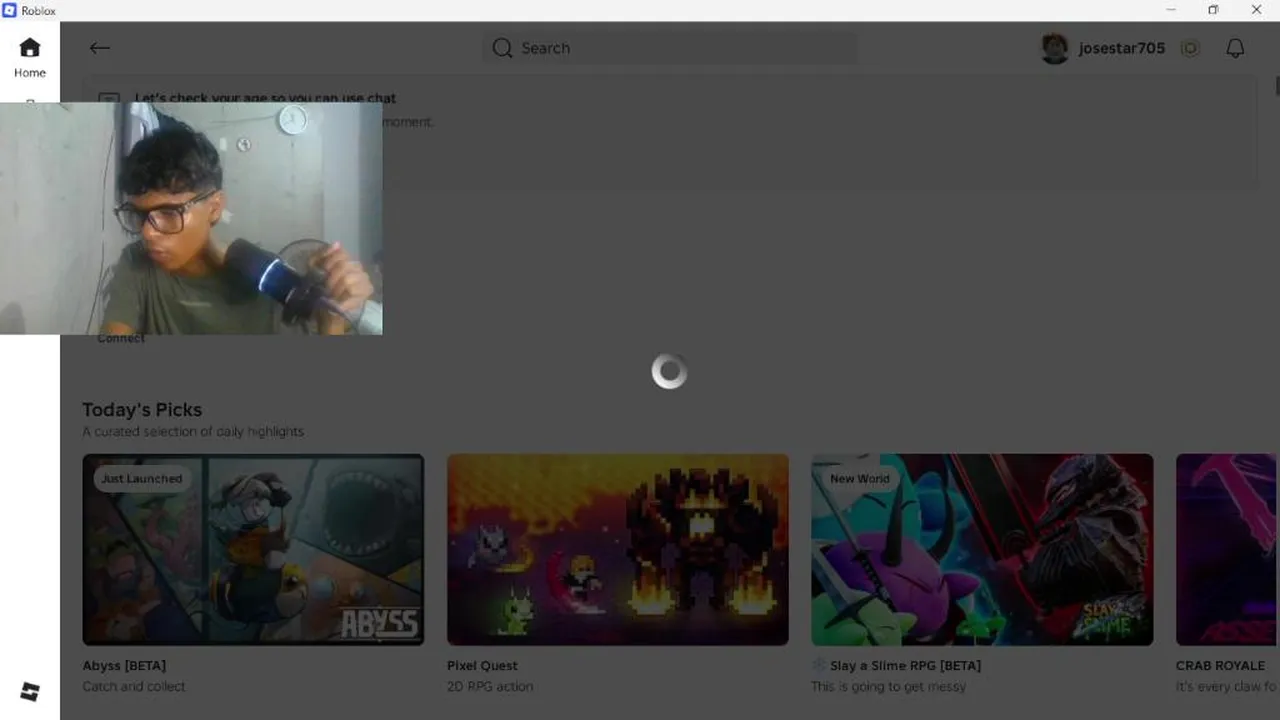Screen dimensions: 1280x720
Task: Click the Today's Picks heading
Action: point(142,410)
